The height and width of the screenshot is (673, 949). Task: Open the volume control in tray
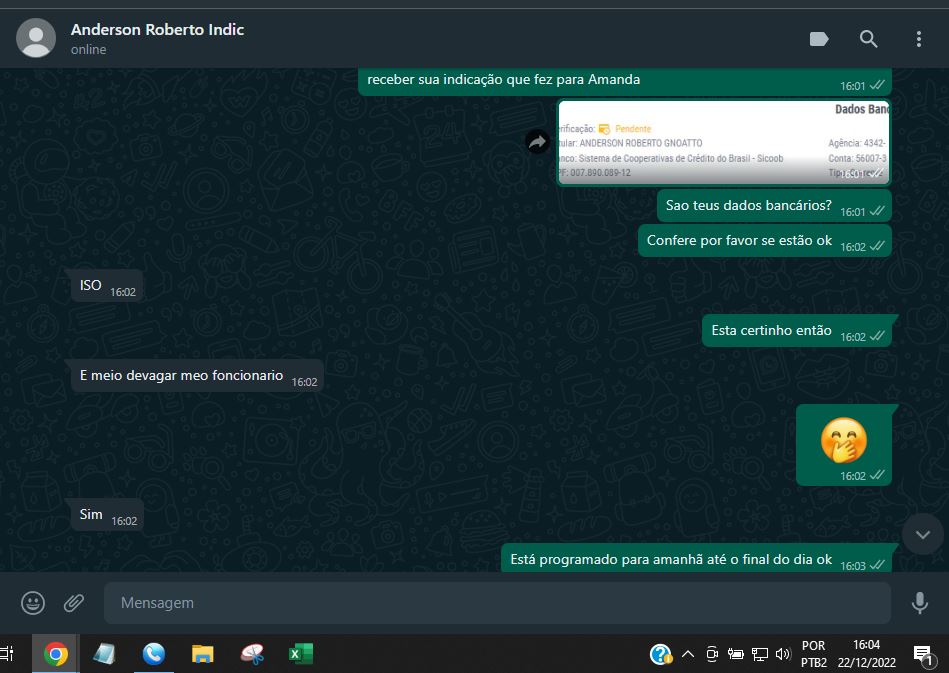[783, 654]
